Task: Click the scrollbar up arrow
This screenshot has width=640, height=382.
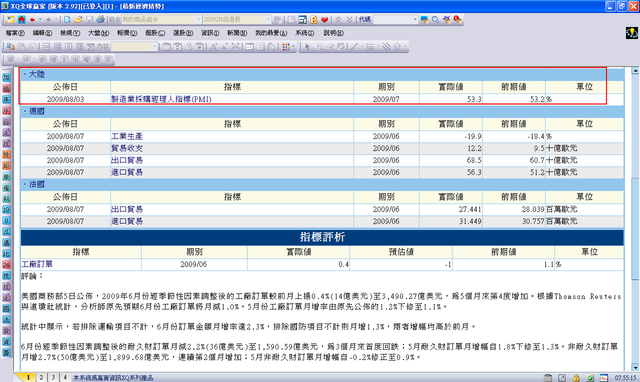Action: 635,71
